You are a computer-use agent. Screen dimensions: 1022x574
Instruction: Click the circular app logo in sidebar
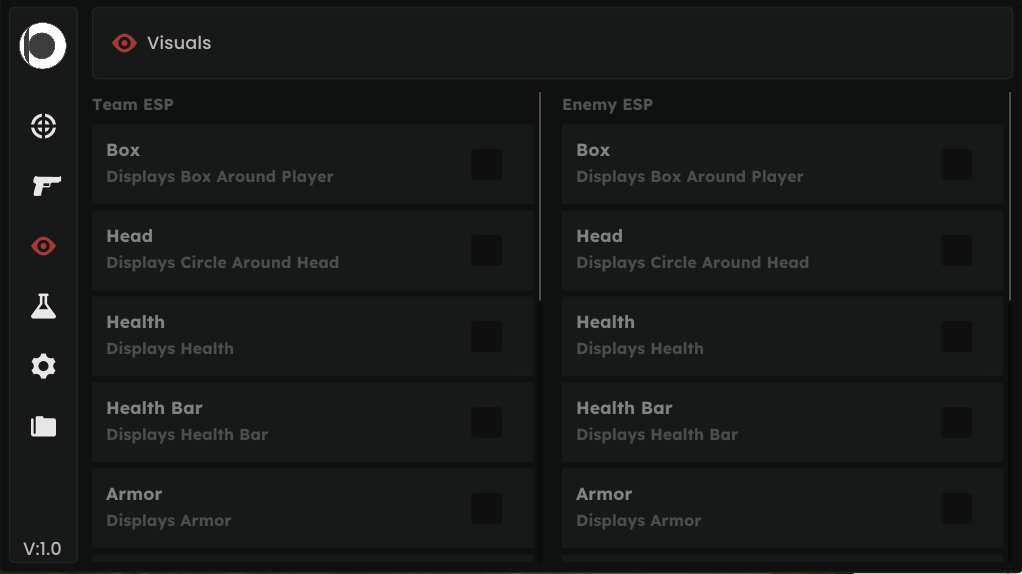[43, 46]
